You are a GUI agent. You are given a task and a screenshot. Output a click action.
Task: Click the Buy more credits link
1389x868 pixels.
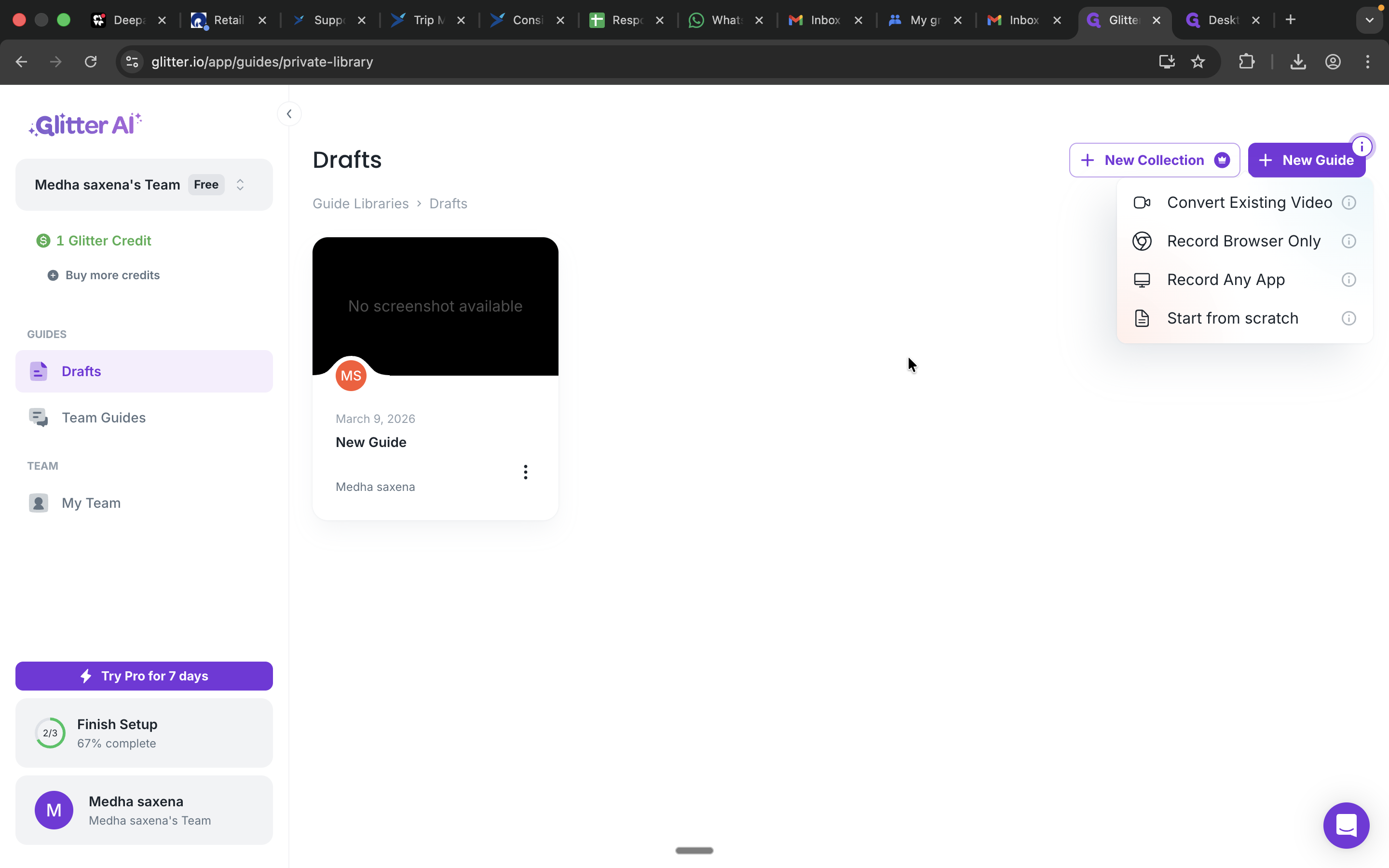pos(112,275)
